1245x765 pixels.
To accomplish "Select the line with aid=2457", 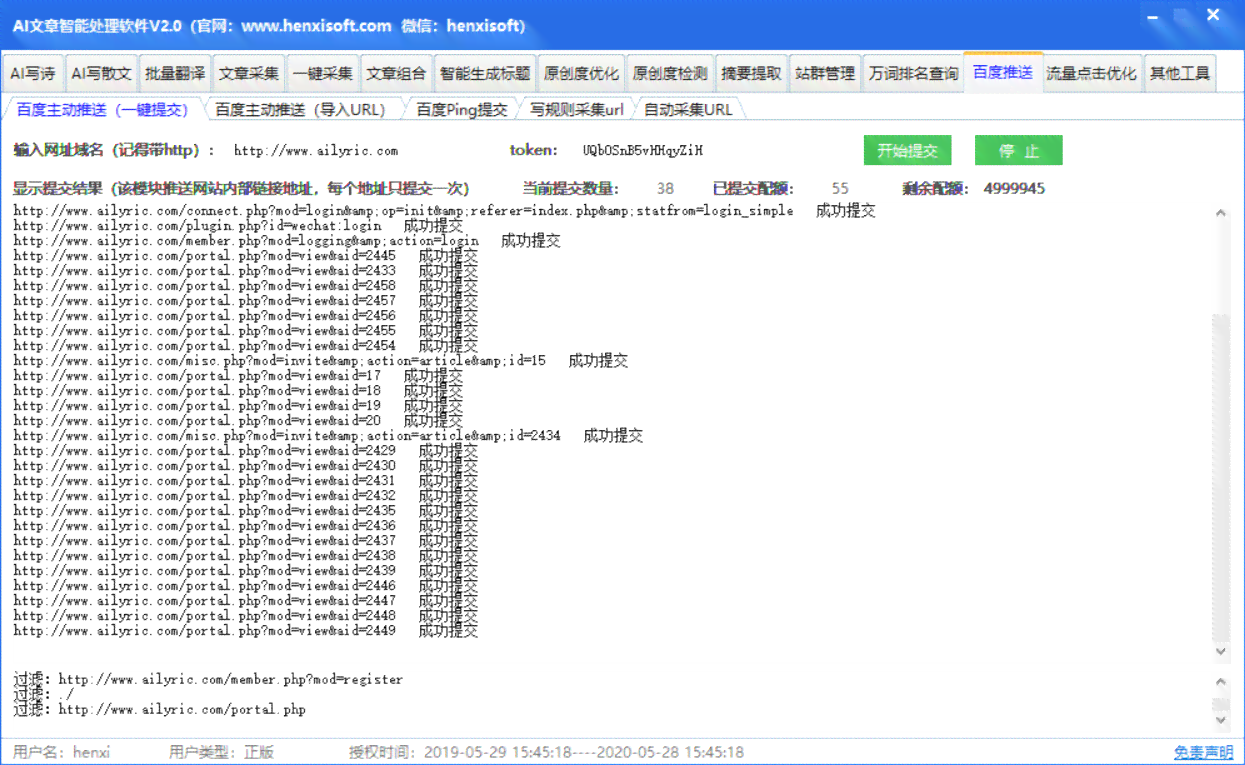I will coord(246,301).
